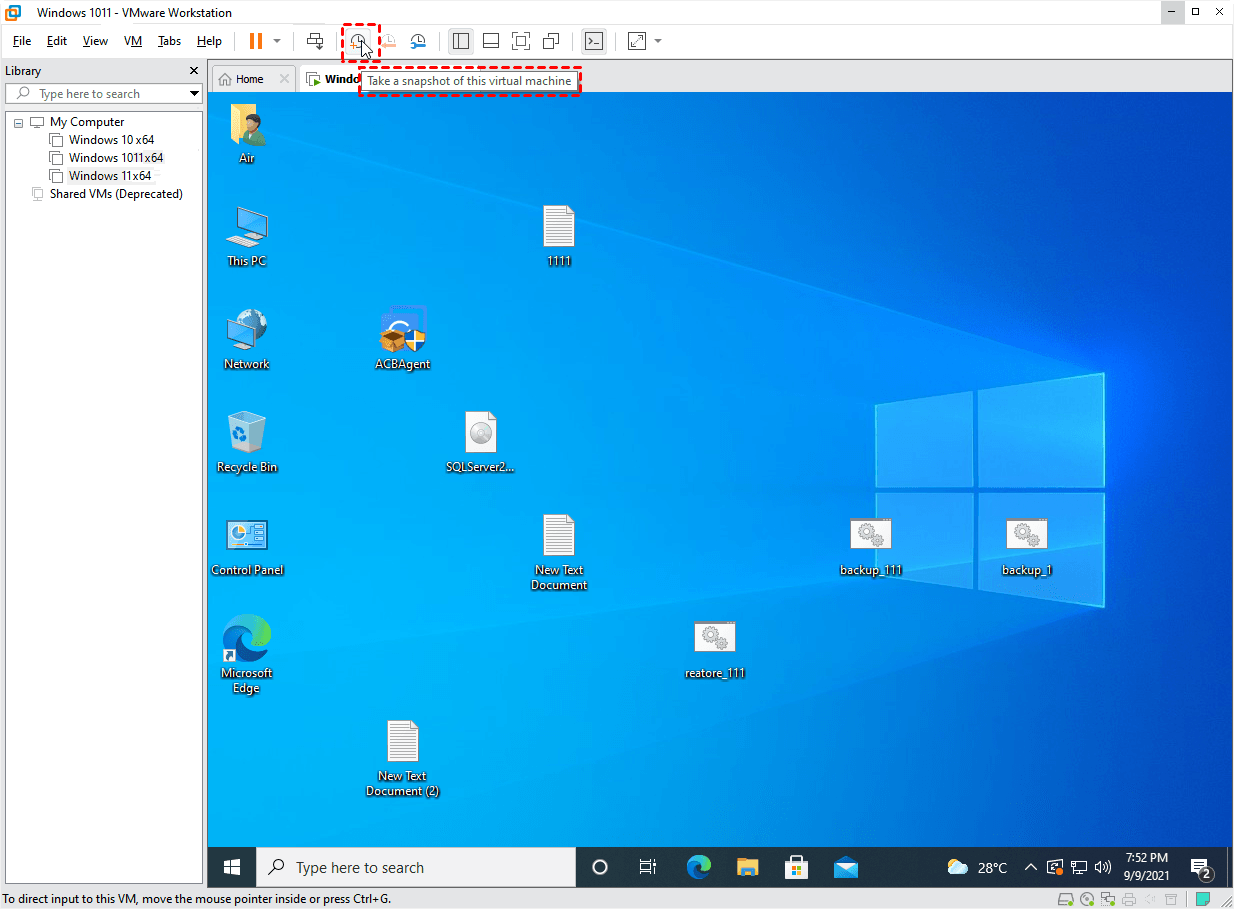Open the library search filter dropdown
This screenshot has width=1234, height=909.
[x=194, y=94]
